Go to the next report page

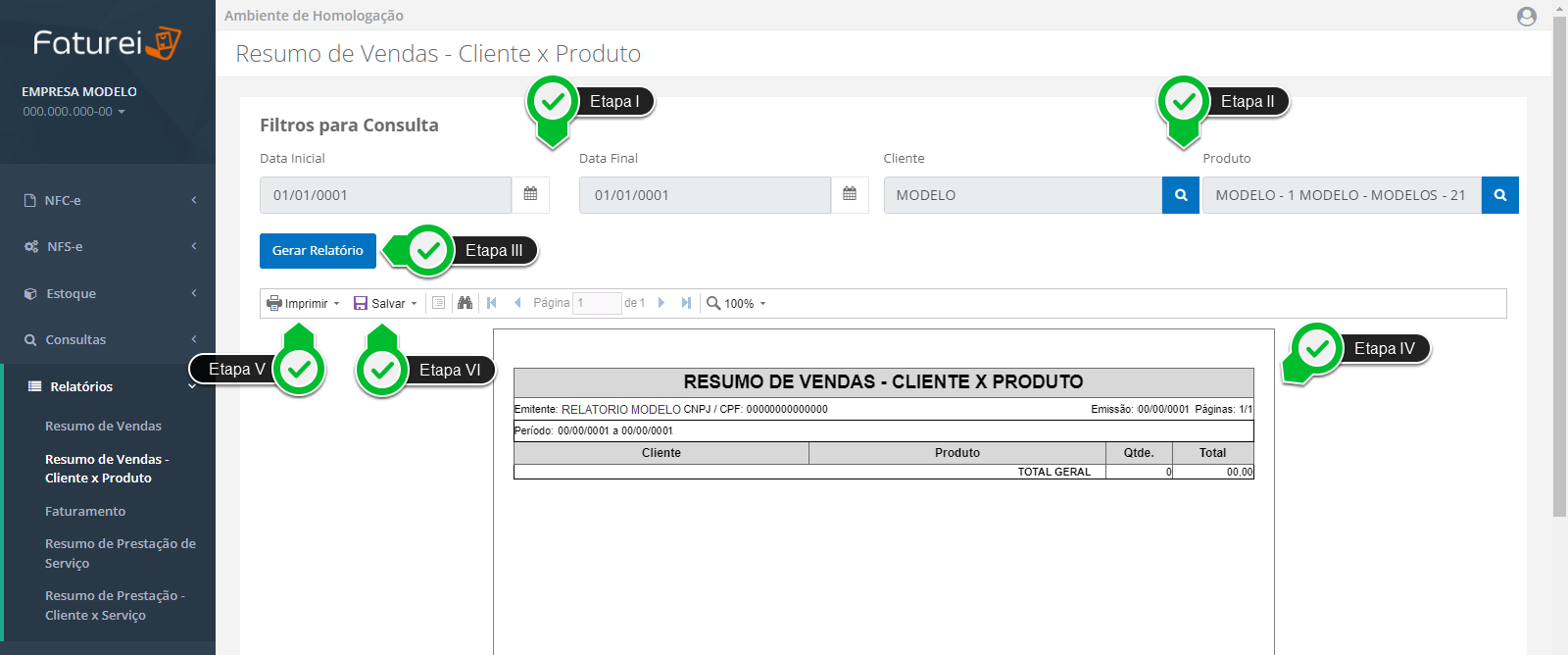pos(661,303)
